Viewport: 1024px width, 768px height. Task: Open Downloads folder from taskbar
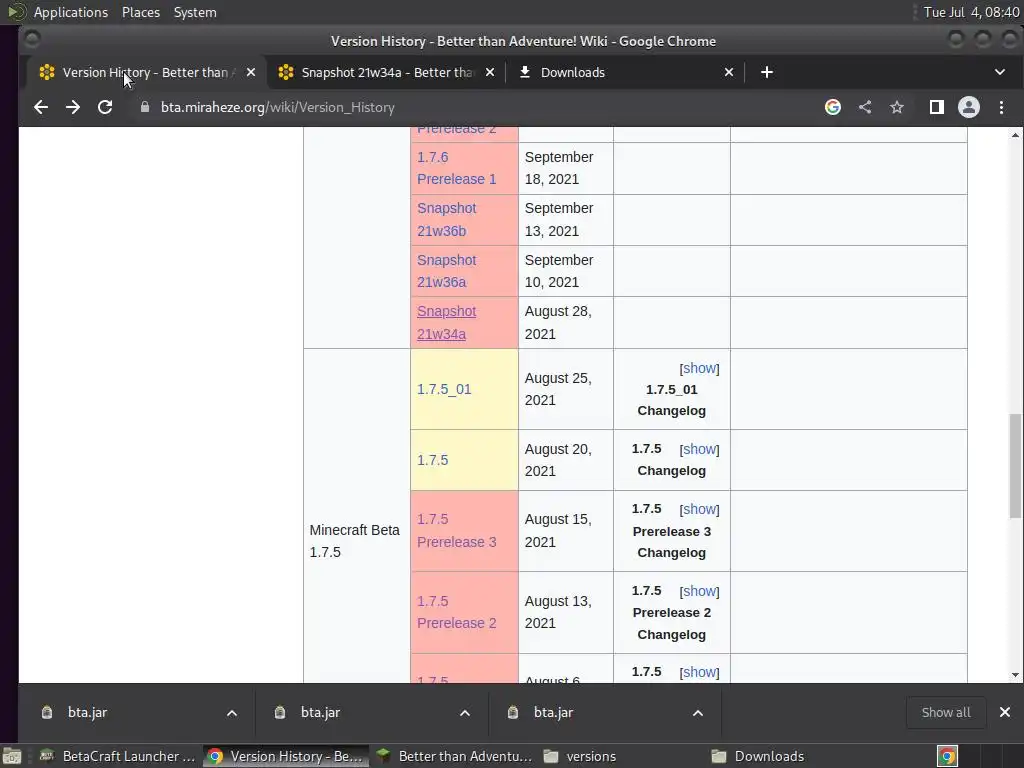(758, 756)
